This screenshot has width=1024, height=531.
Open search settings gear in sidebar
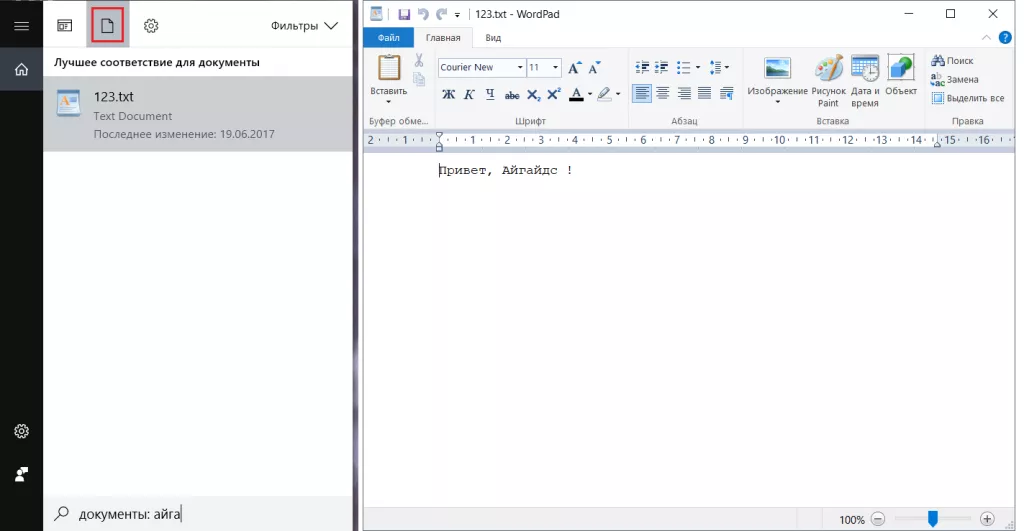point(22,431)
